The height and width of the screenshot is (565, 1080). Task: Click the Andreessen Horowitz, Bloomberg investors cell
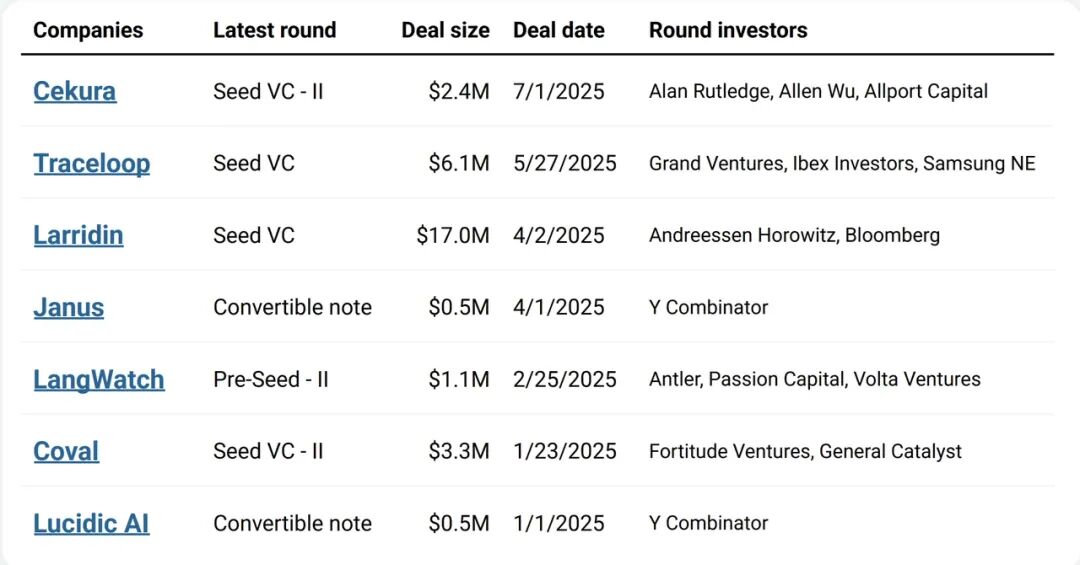coord(794,235)
